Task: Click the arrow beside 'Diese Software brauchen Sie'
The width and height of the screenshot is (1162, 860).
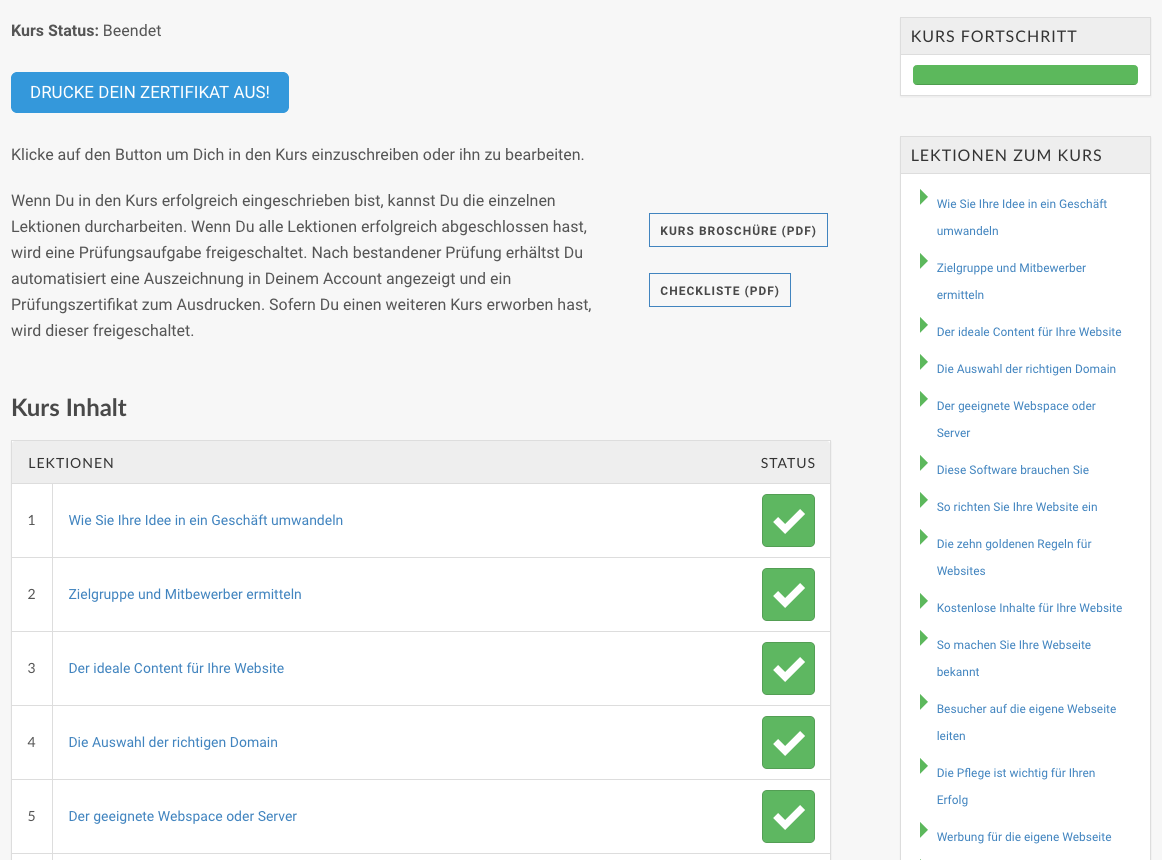Action: [923, 463]
